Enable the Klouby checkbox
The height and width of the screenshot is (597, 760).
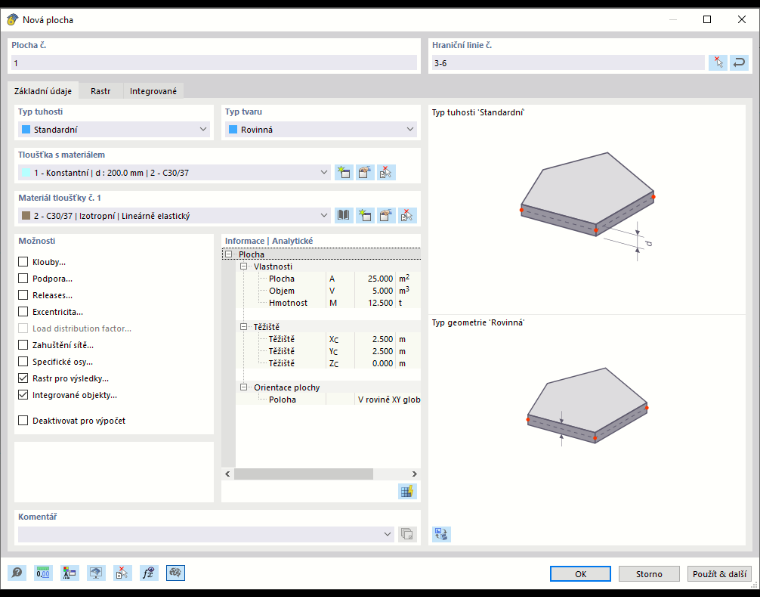23,262
